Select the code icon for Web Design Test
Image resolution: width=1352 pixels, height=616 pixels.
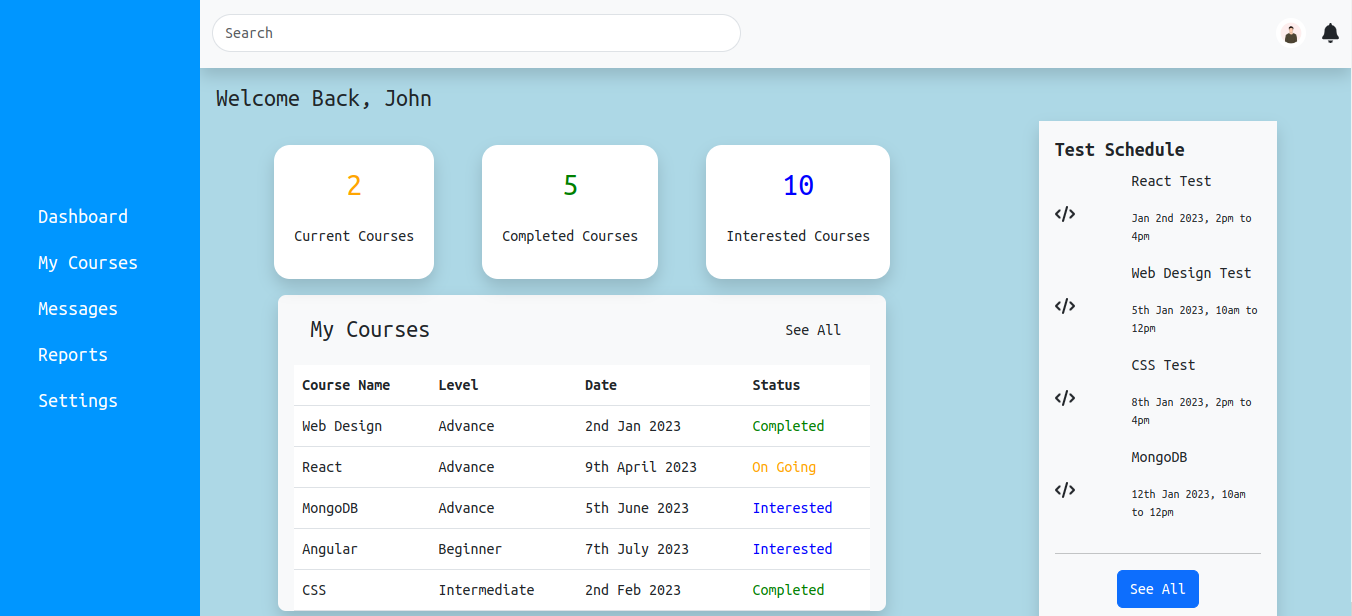point(1065,306)
